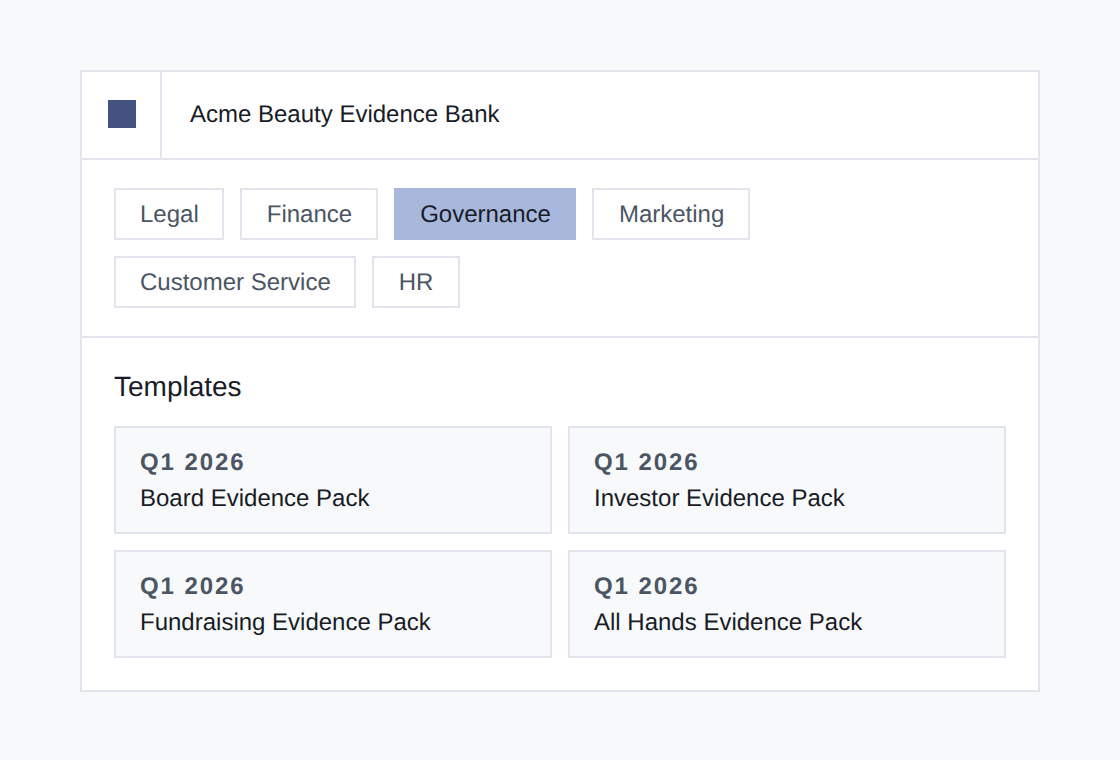Click the Templates section heading

coord(178,387)
